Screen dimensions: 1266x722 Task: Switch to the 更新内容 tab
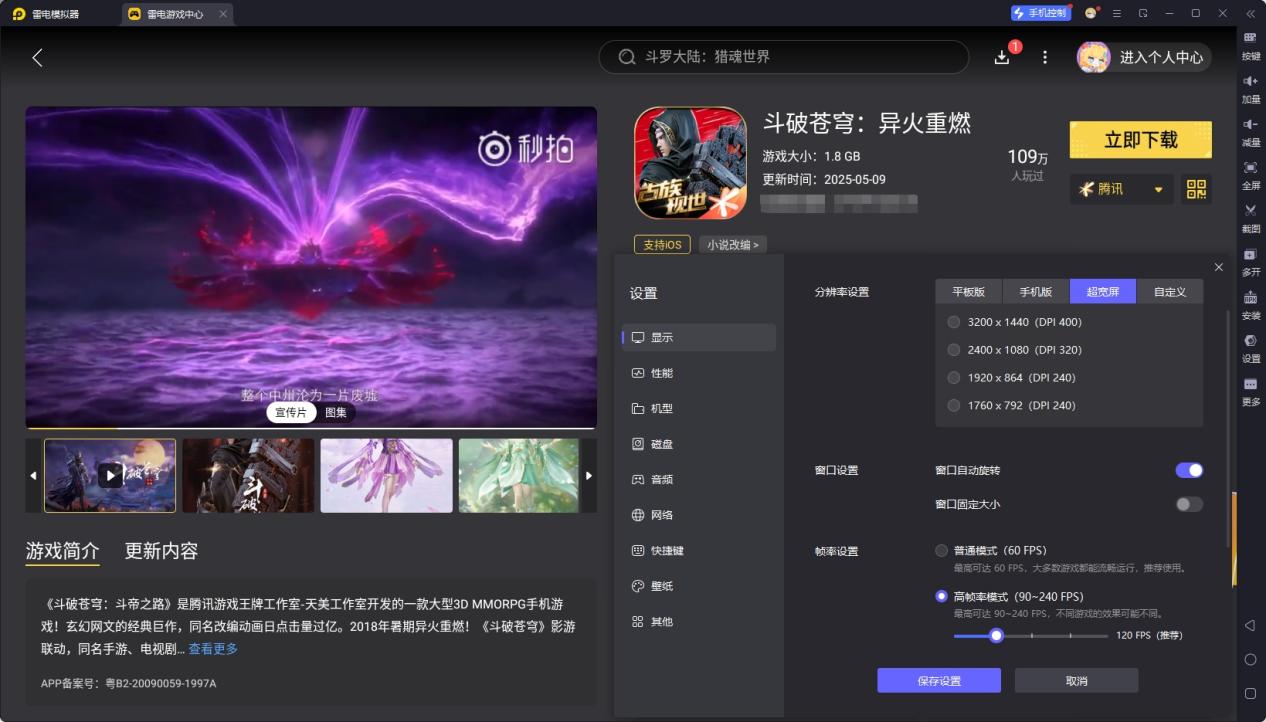click(x=161, y=551)
